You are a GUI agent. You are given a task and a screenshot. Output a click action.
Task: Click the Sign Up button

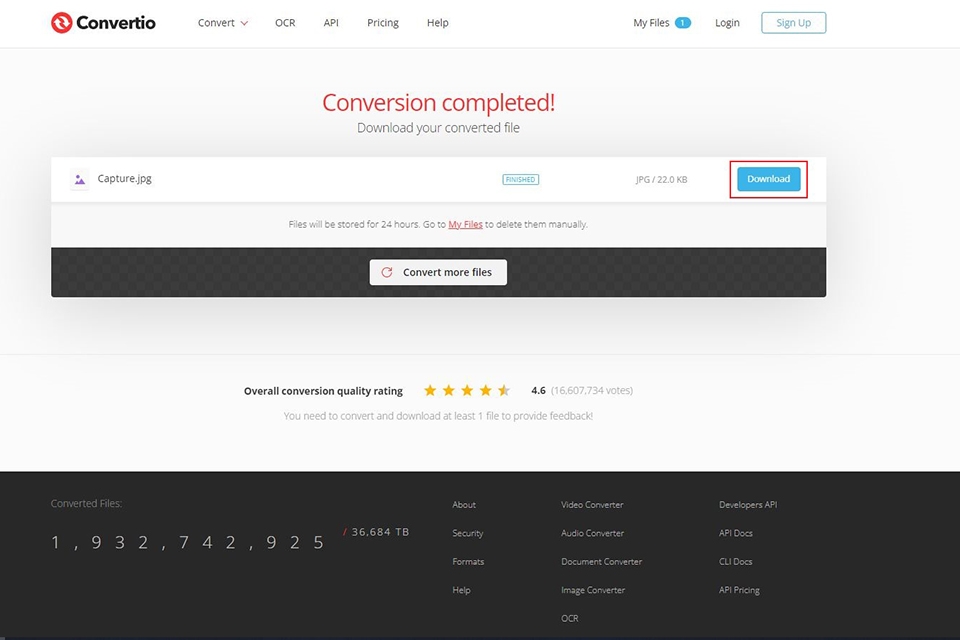(793, 23)
